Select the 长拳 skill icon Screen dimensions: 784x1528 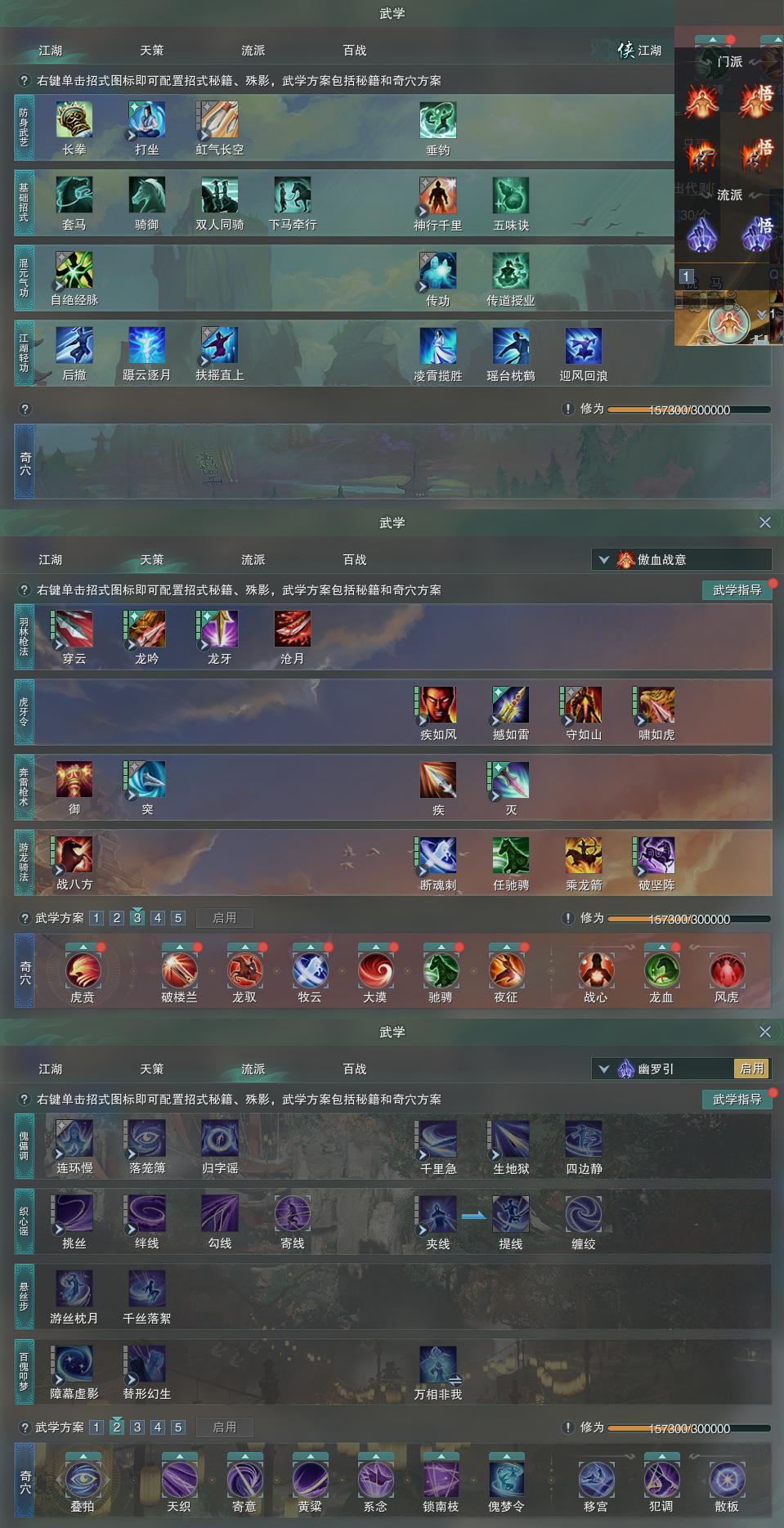74,119
